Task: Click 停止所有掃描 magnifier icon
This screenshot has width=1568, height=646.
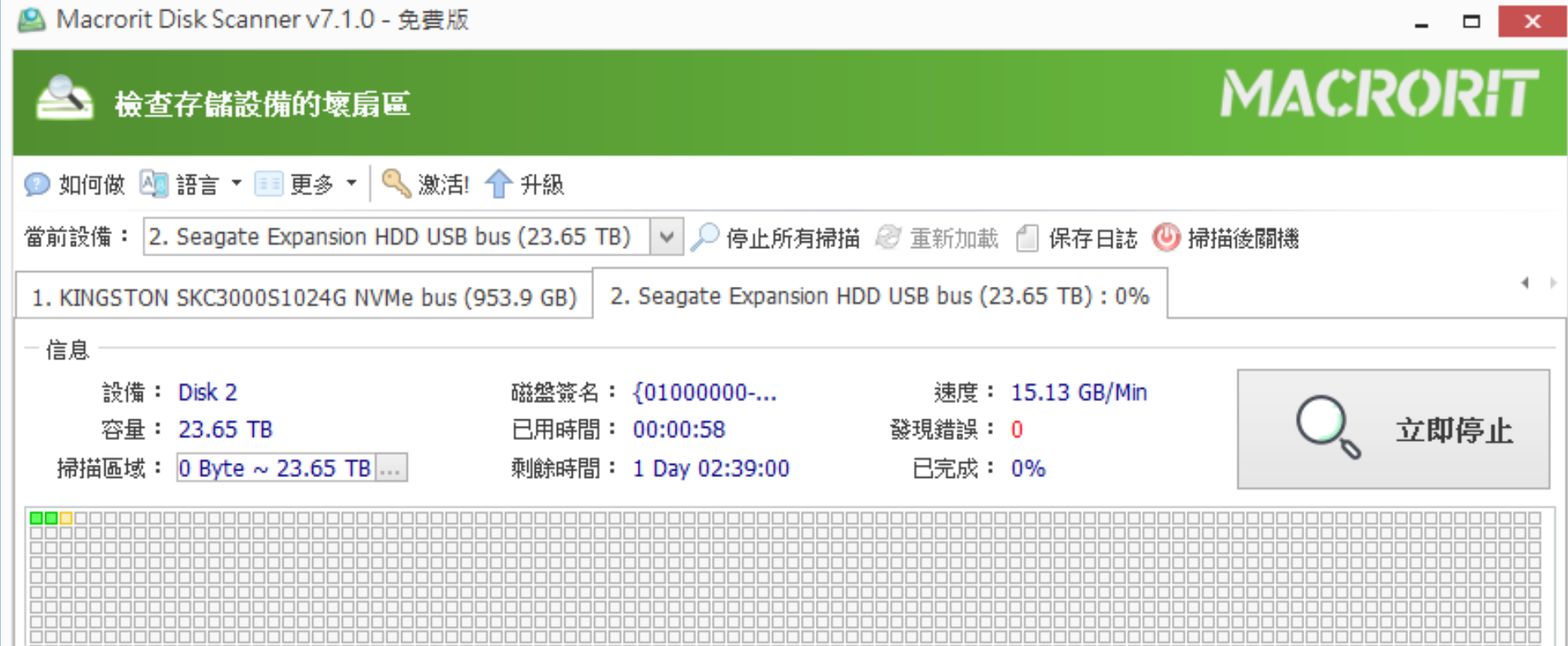Action: [705, 237]
